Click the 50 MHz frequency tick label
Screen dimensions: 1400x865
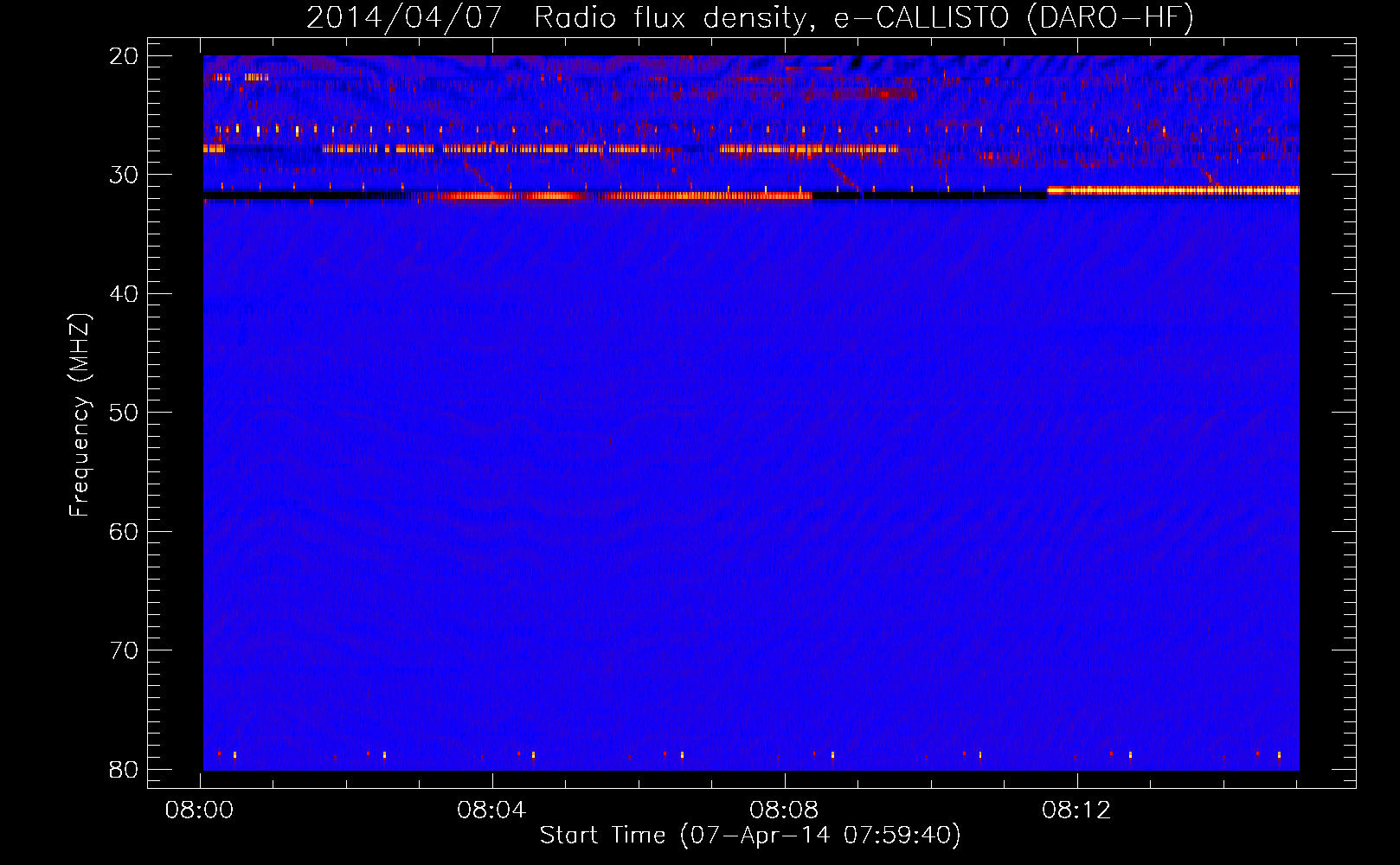[x=124, y=413]
